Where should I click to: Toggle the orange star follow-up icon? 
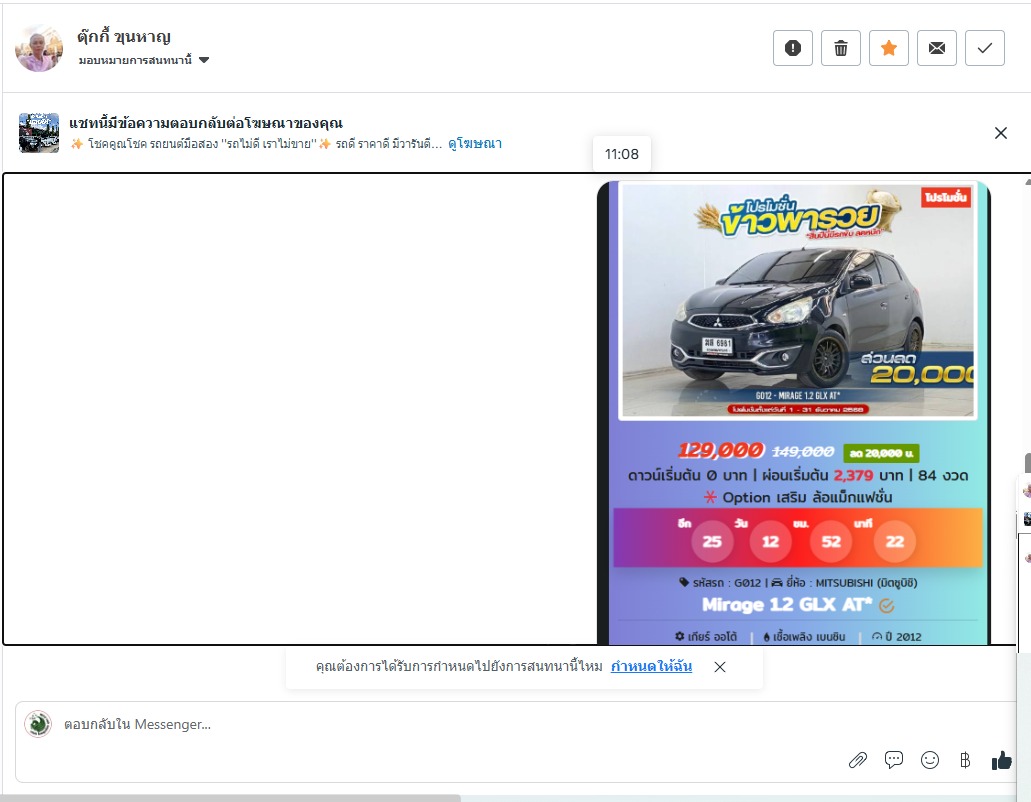coord(888,48)
